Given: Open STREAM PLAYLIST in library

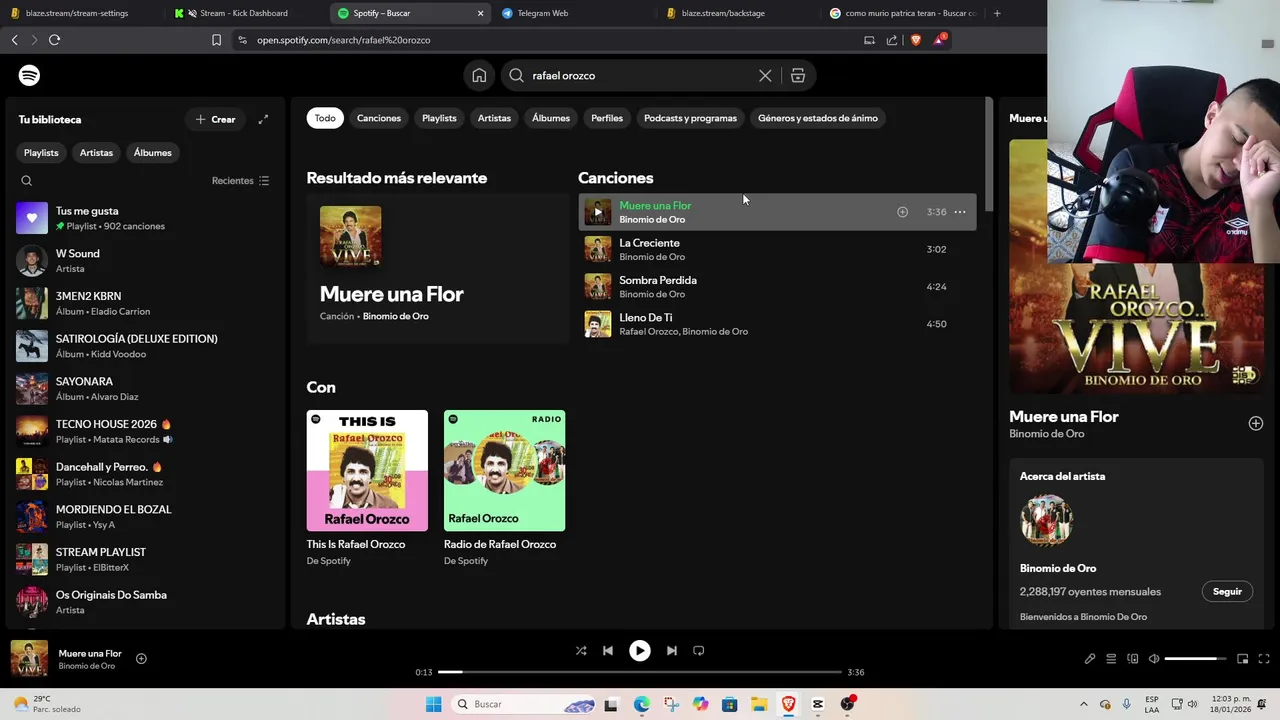Looking at the screenshot, I should click(144, 559).
